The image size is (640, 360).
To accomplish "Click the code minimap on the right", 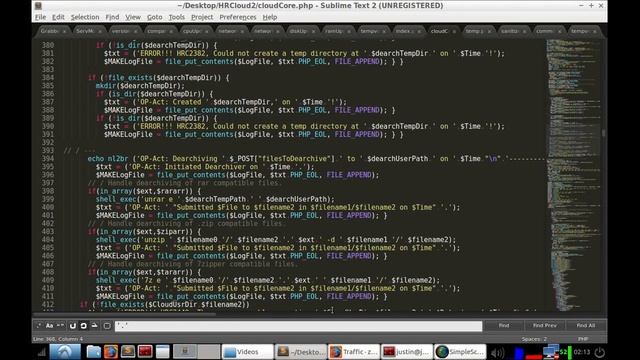I will tap(573, 176).
